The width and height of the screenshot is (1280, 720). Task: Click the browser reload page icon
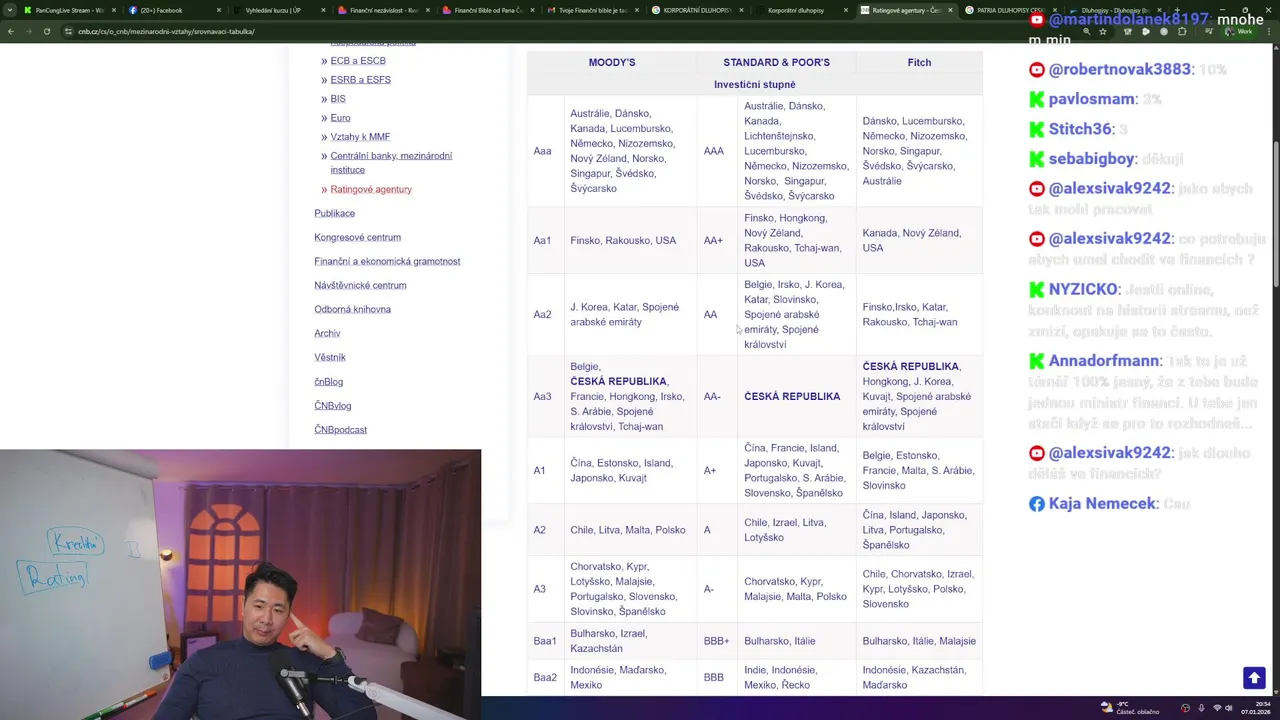pos(46,31)
